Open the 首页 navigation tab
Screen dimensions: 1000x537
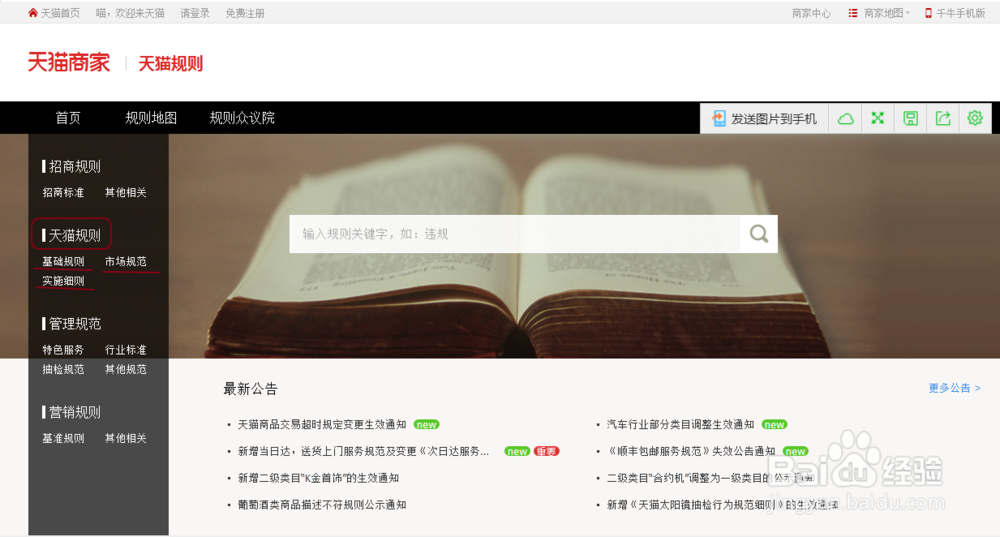[x=68, y=118]
